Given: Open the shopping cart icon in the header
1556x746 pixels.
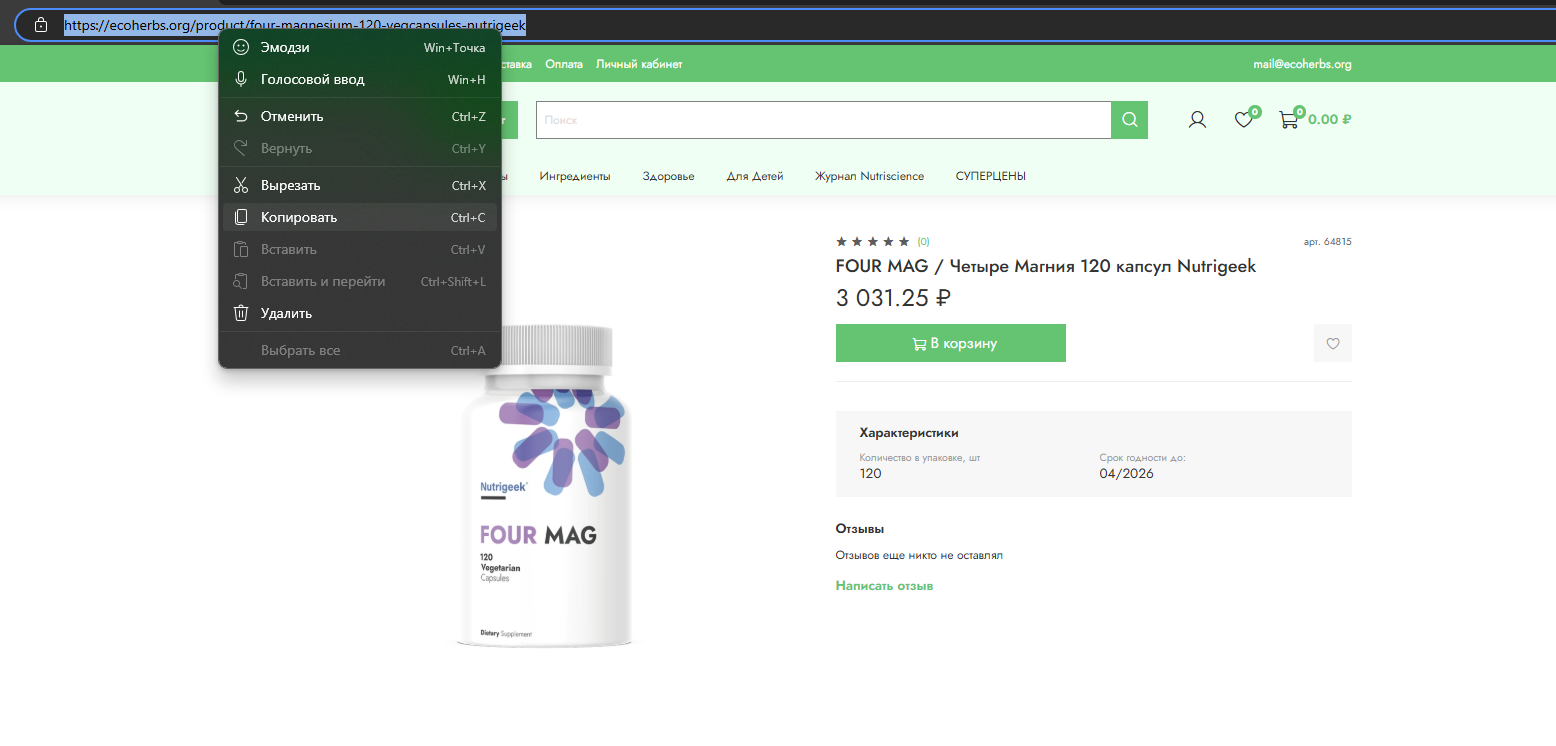Looking at the screenshot, I should click(x=1289, y=120).
